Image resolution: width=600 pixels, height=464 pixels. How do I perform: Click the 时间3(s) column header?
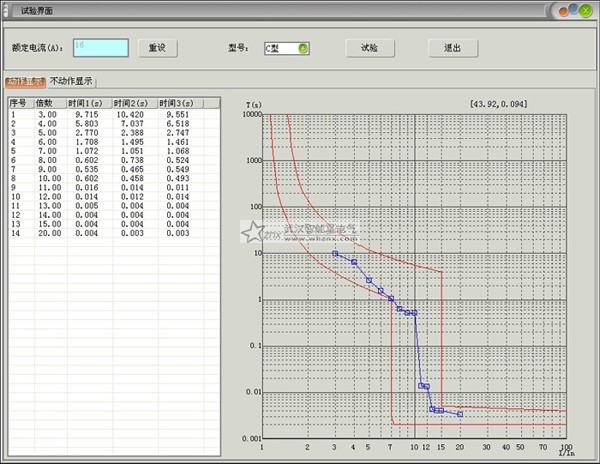click(x=180, y=102)
